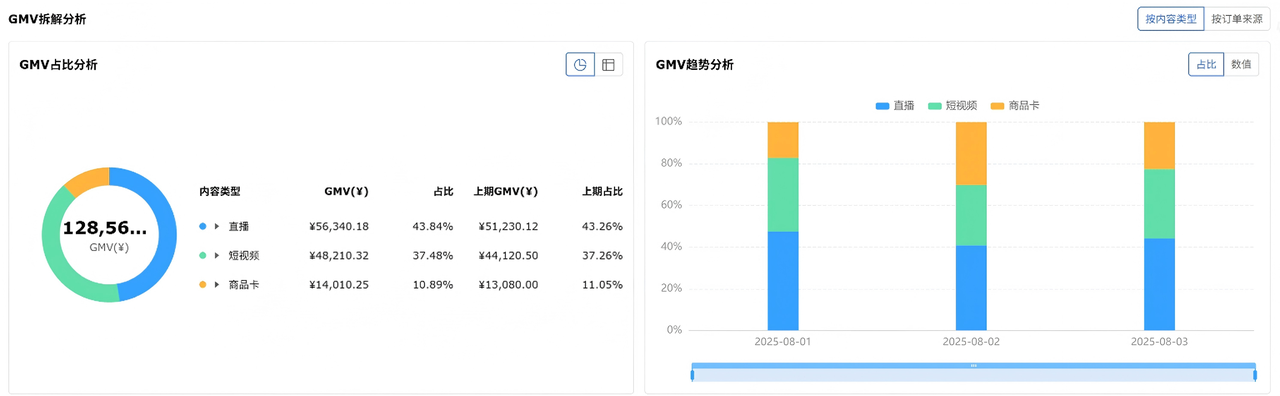Click the 内容类型 column header
This screenshot has width=1280, height=396.
[220, 191]
